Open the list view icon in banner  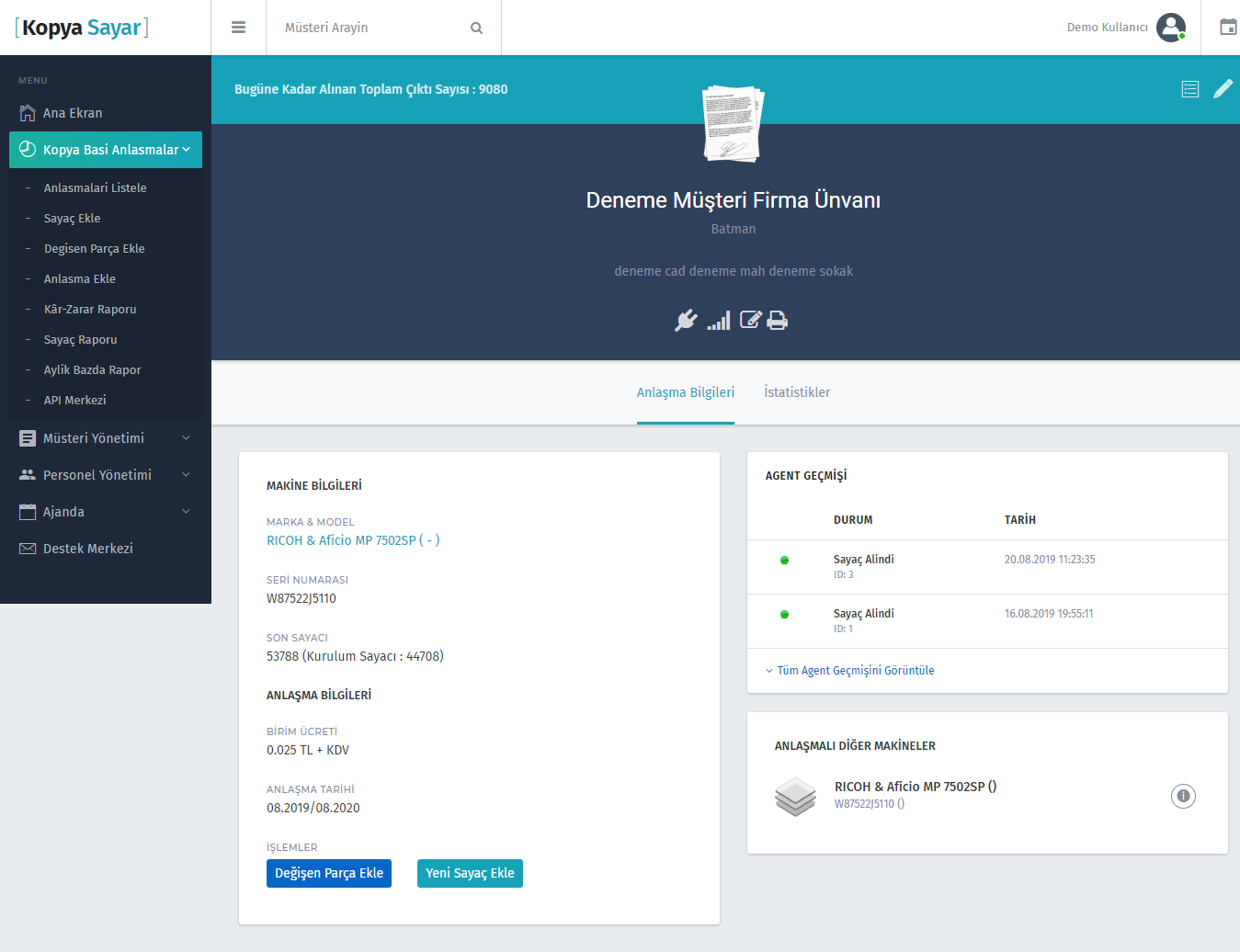tap(1190, 89)
